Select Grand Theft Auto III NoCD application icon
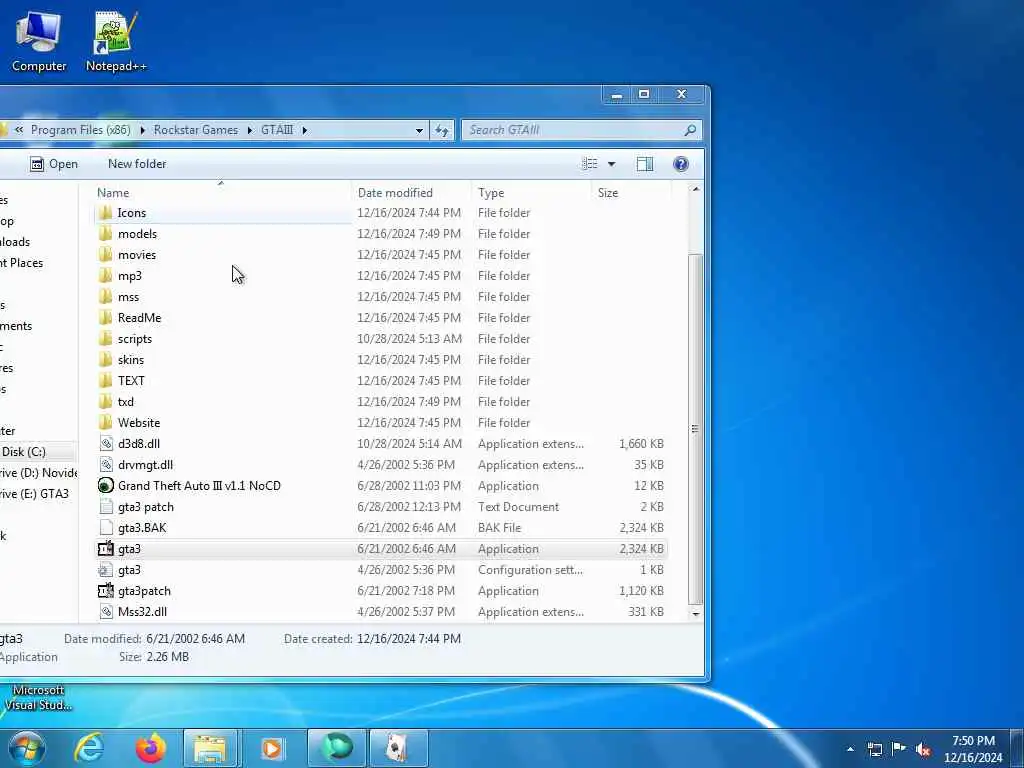The width and height of the screenshot is (1024, 768). (106, 486)
